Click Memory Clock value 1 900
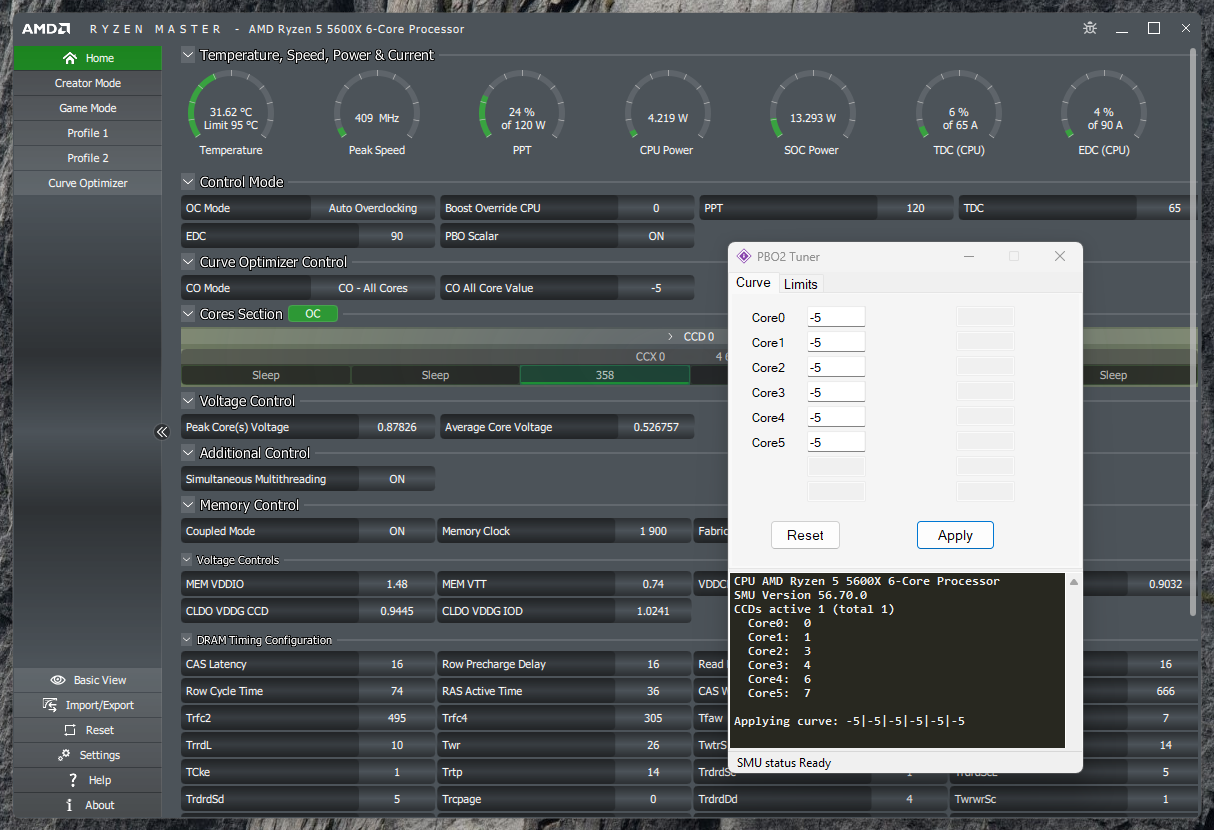Viewport: 1214px width, 830px height. tap(654, 531)
